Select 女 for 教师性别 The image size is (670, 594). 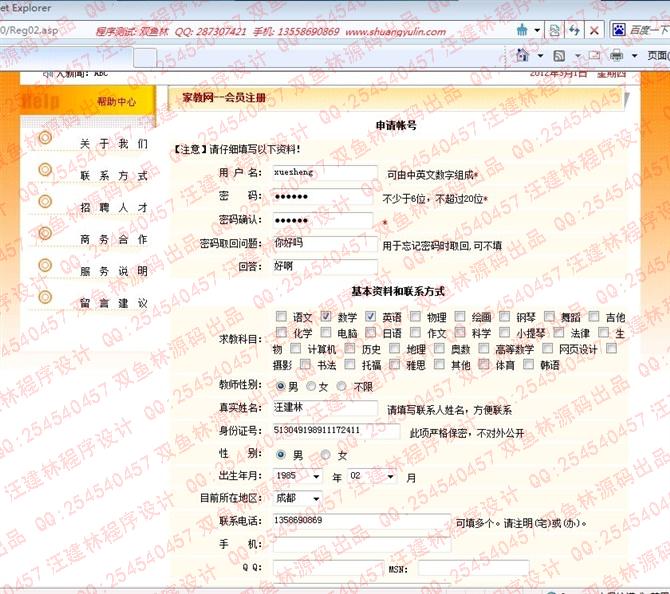(x=311, y=386)
